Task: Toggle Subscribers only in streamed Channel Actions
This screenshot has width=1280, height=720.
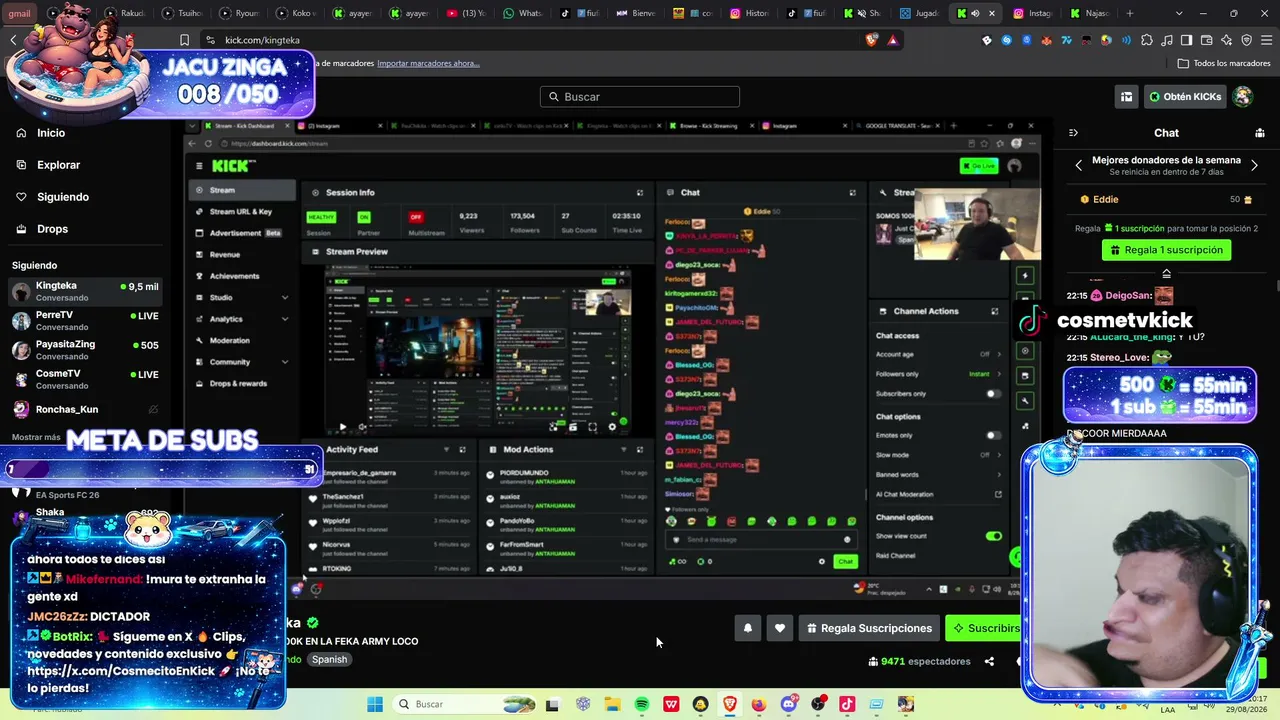Action: (993, 394)
